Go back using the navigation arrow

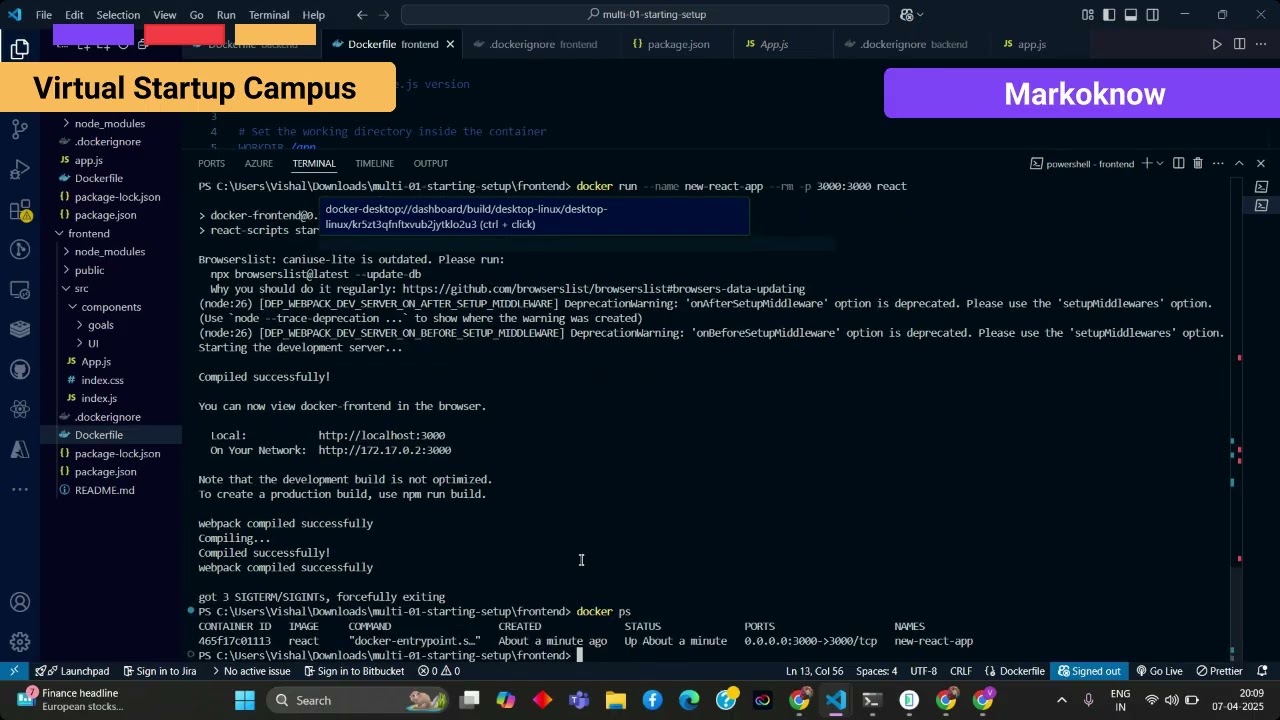pyautogui.click(x=362, y=14)
